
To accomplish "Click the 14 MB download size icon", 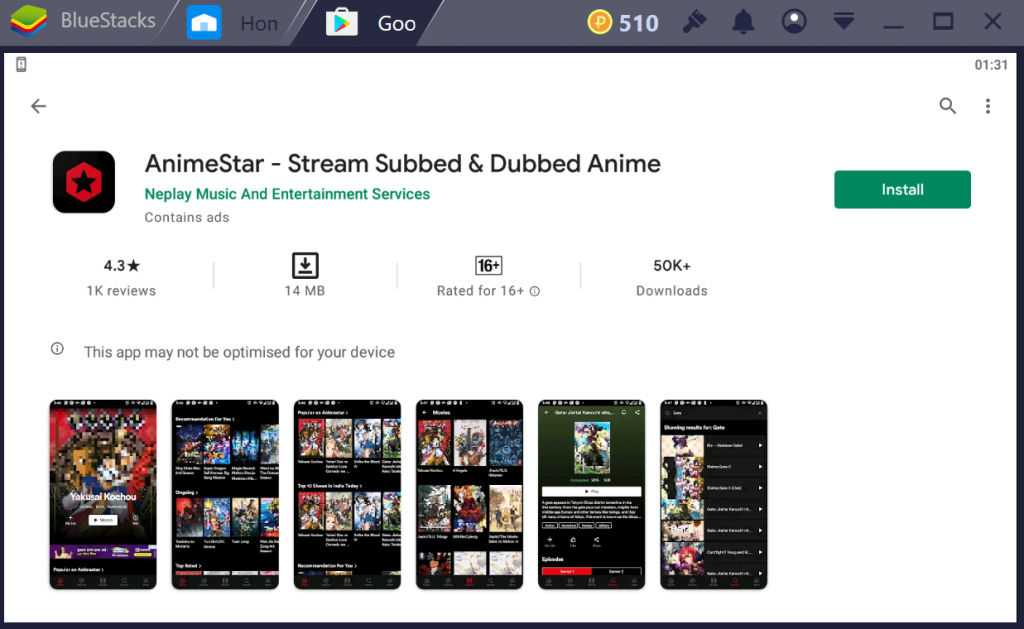I will click(305, 266).
